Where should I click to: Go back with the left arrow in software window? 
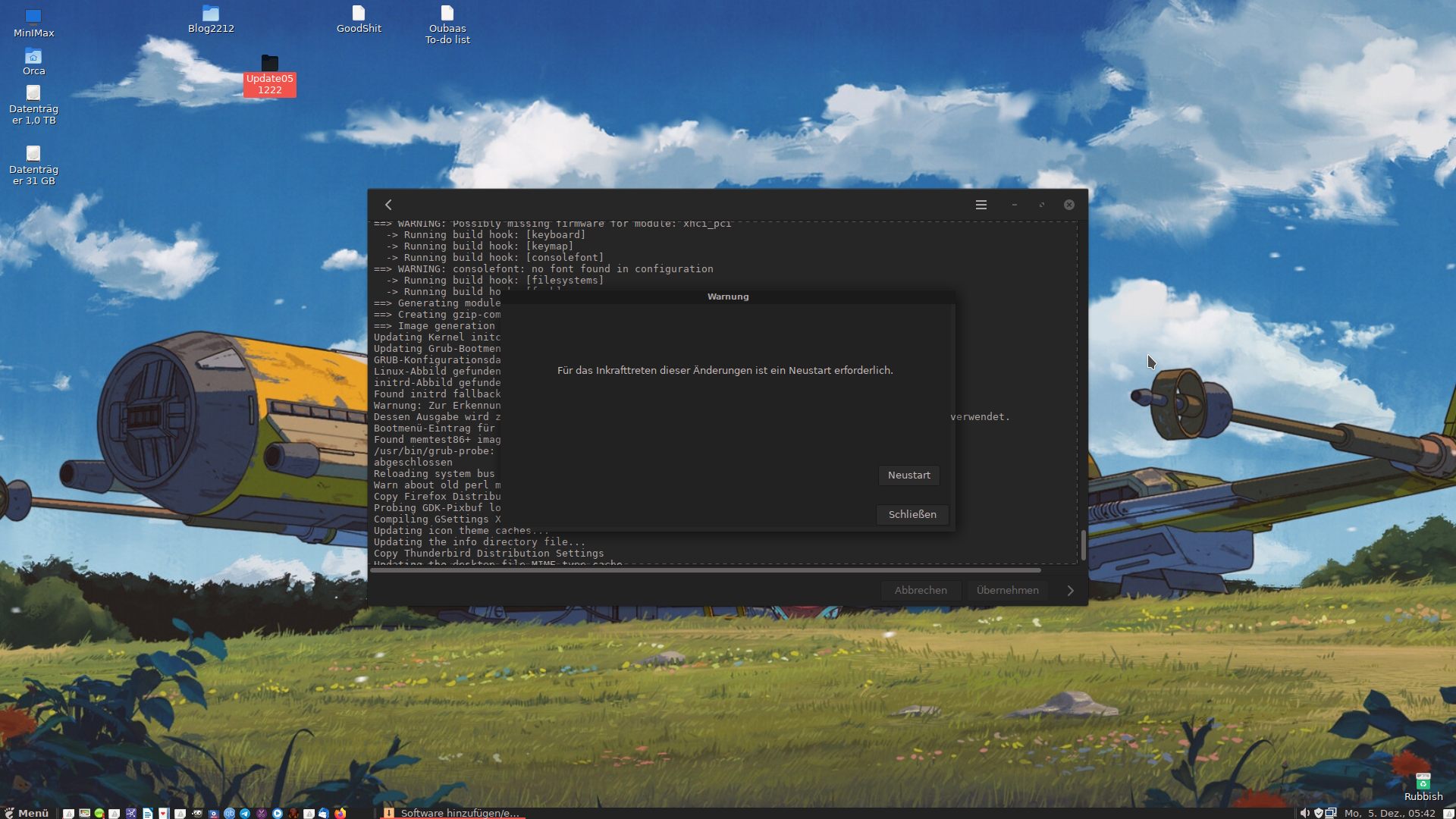[388, 205]
